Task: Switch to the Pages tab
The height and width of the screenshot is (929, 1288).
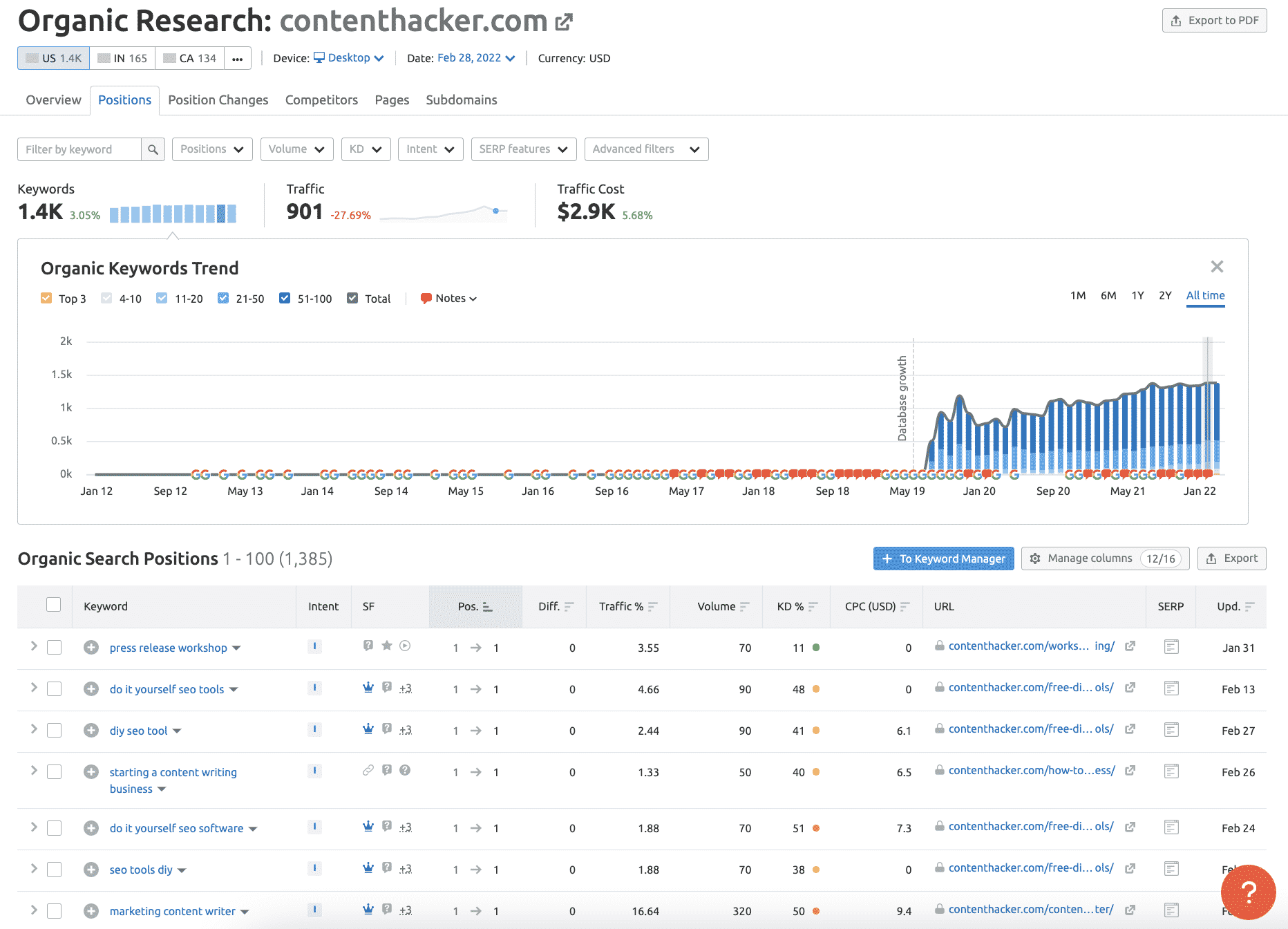Action: 392,100
